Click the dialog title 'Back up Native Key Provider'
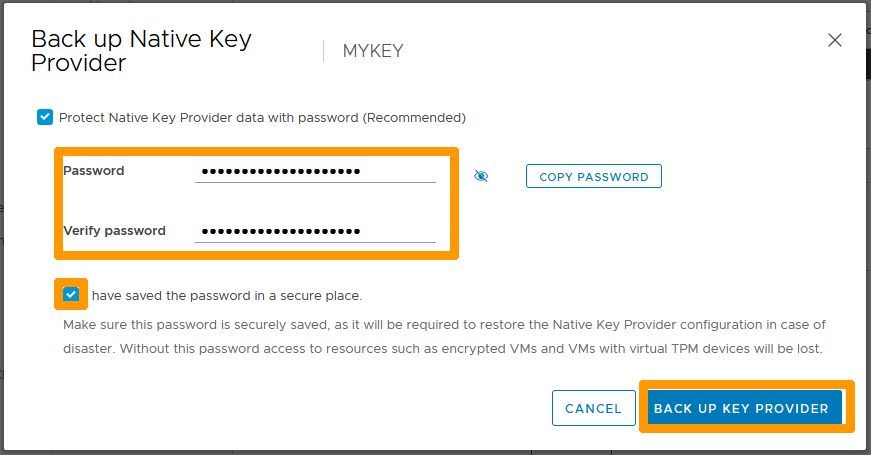This screenshot has height=455, width=871. 141,51
